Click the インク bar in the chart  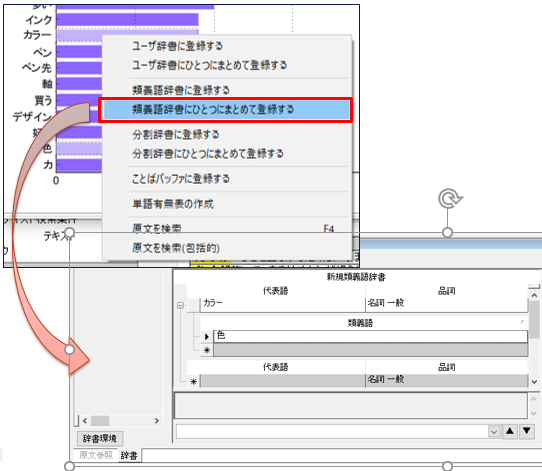(128, 20)
